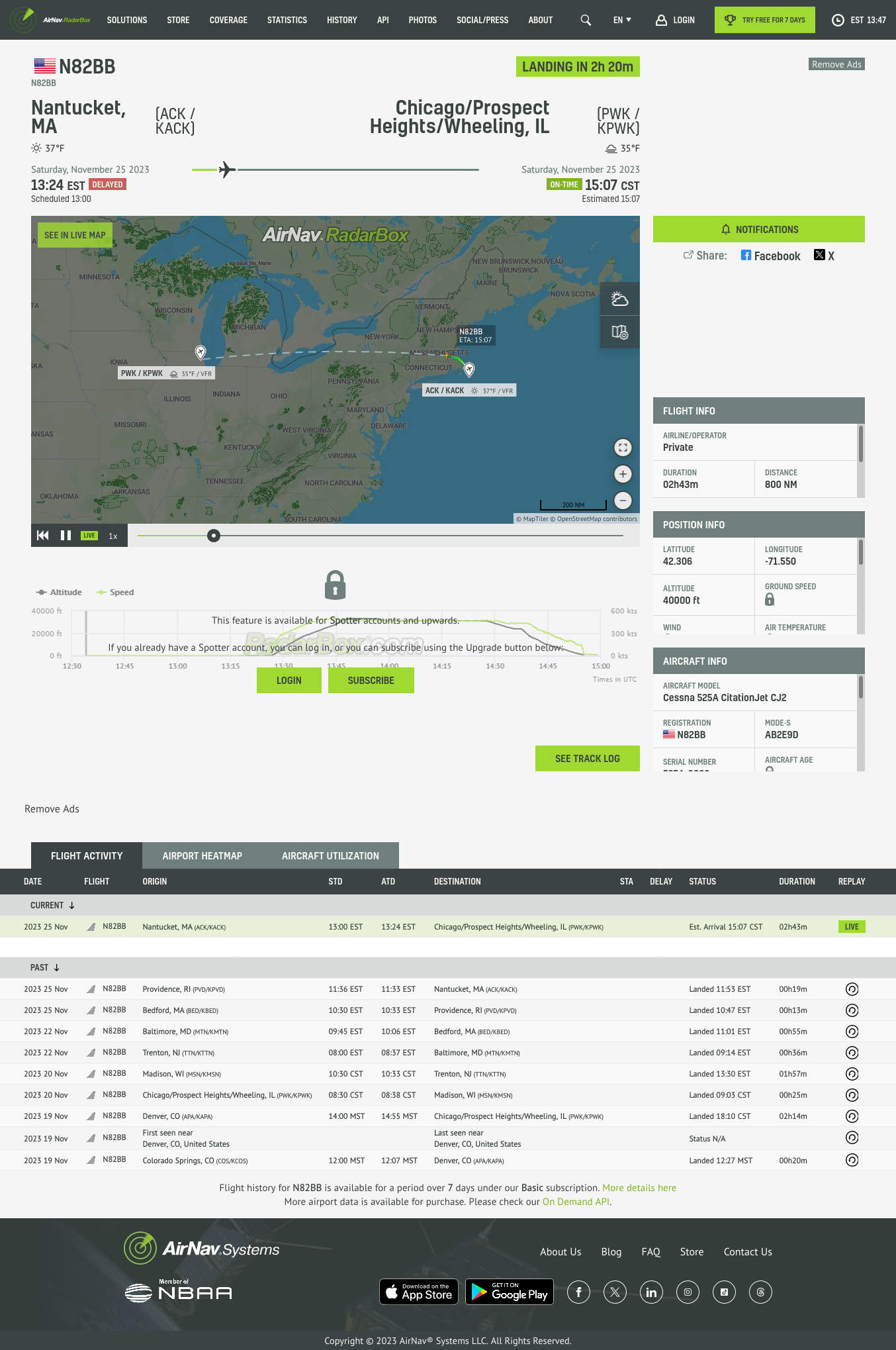Restart playback with the rewind icon
This screenshot has width=896, height=1350.
(x=43, y=536)
